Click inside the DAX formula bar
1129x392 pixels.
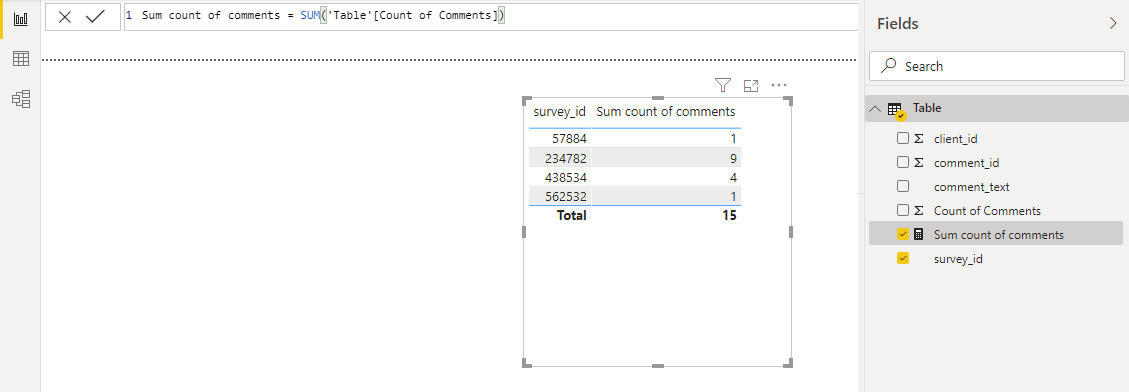tap(491, 17)
